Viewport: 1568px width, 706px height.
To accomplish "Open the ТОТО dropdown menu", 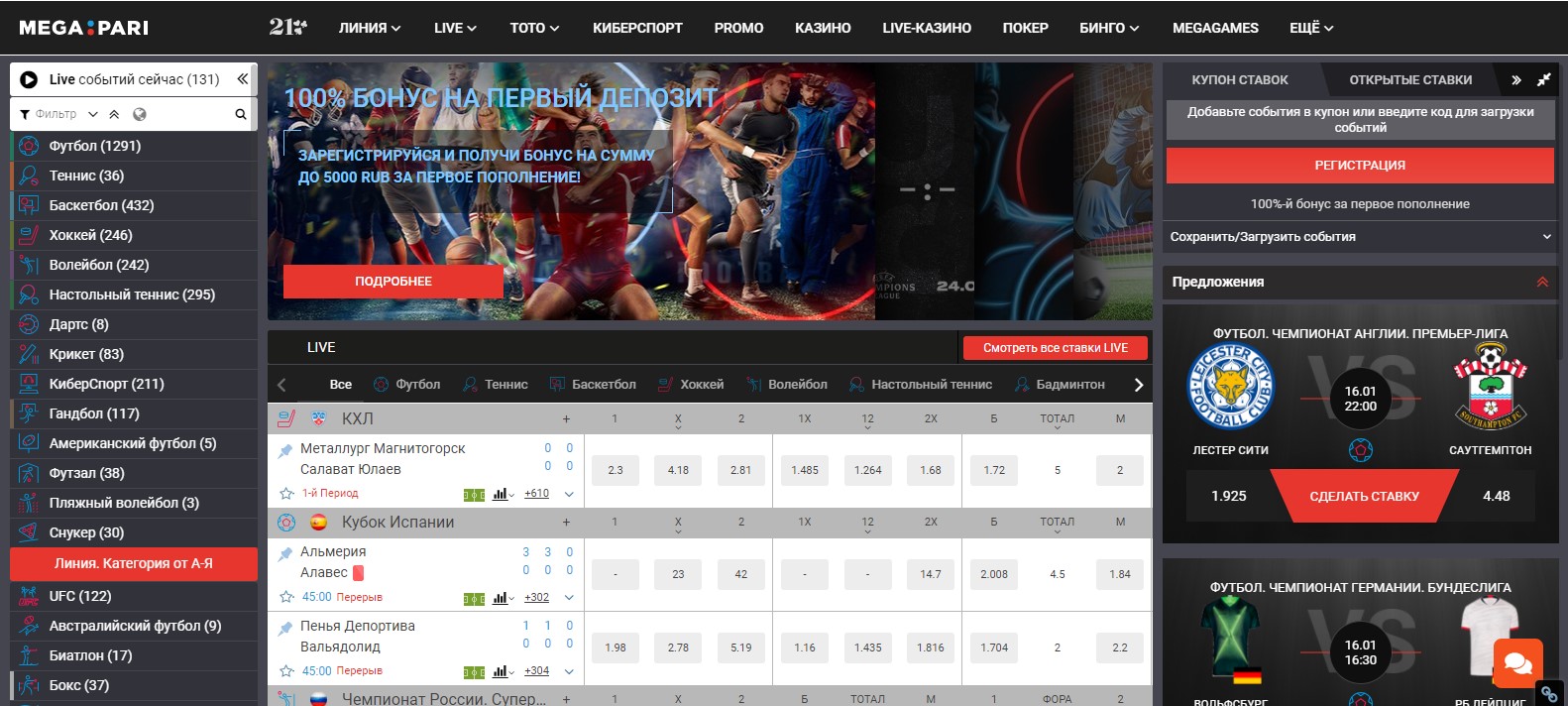I will (534, 28).
